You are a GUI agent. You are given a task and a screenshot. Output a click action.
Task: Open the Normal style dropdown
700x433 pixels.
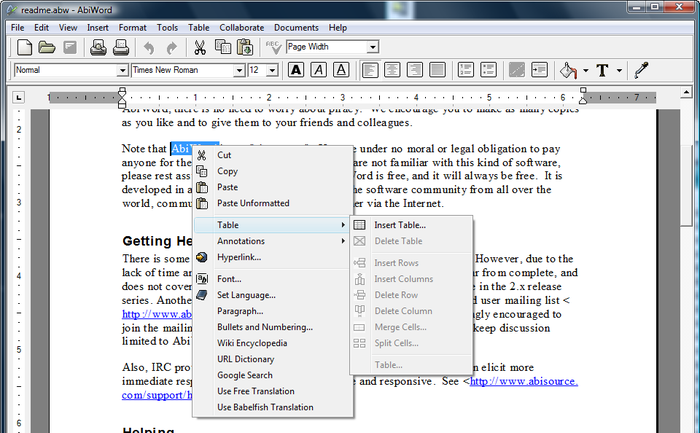tap(122, 70)
